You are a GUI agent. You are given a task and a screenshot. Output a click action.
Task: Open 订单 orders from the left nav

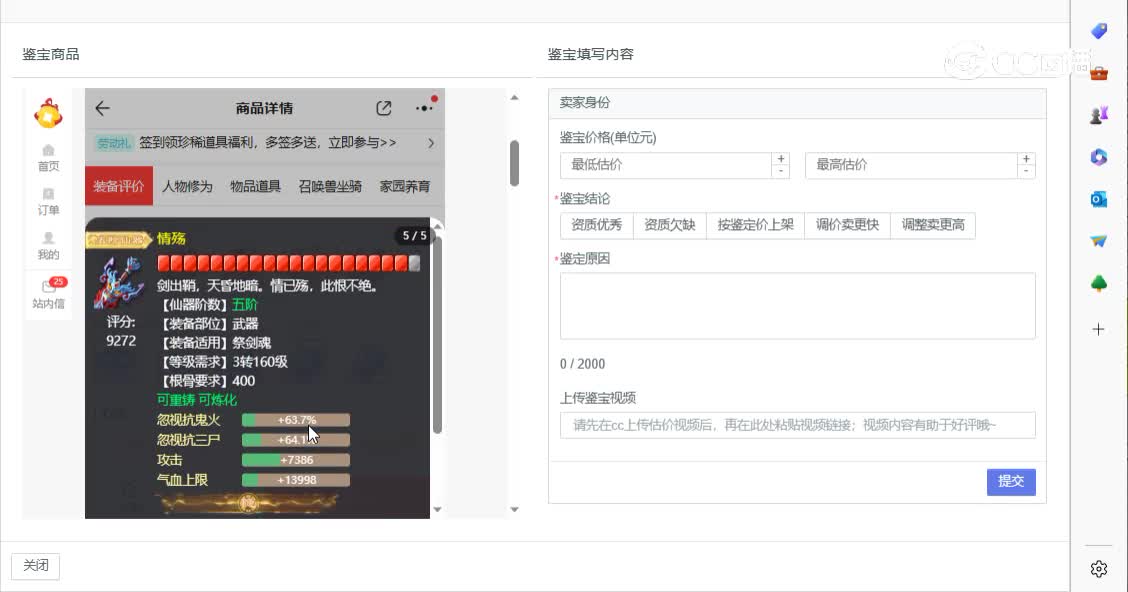[x=48, y=201]
